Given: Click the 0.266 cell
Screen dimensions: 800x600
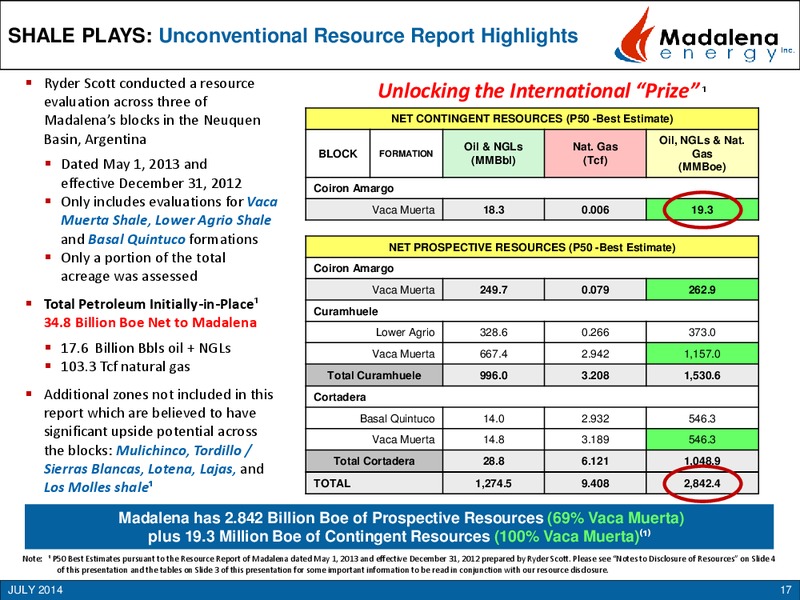Looking at the screenshot, I should (595, 333).
